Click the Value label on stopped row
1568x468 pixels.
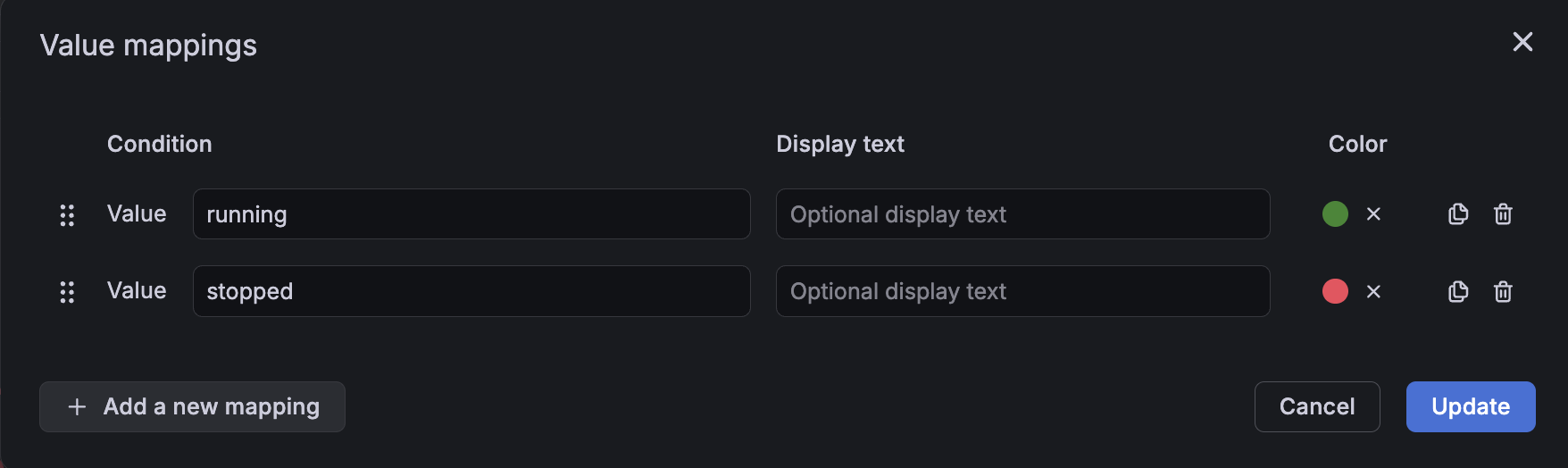pos(137,291)
